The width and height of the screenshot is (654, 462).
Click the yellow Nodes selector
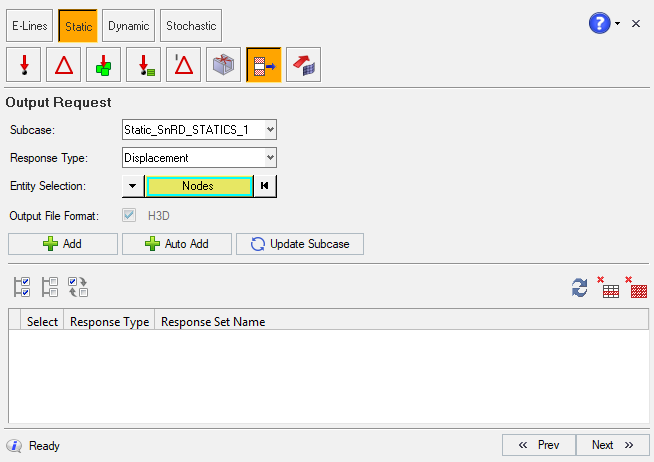[x=199, y=186]
